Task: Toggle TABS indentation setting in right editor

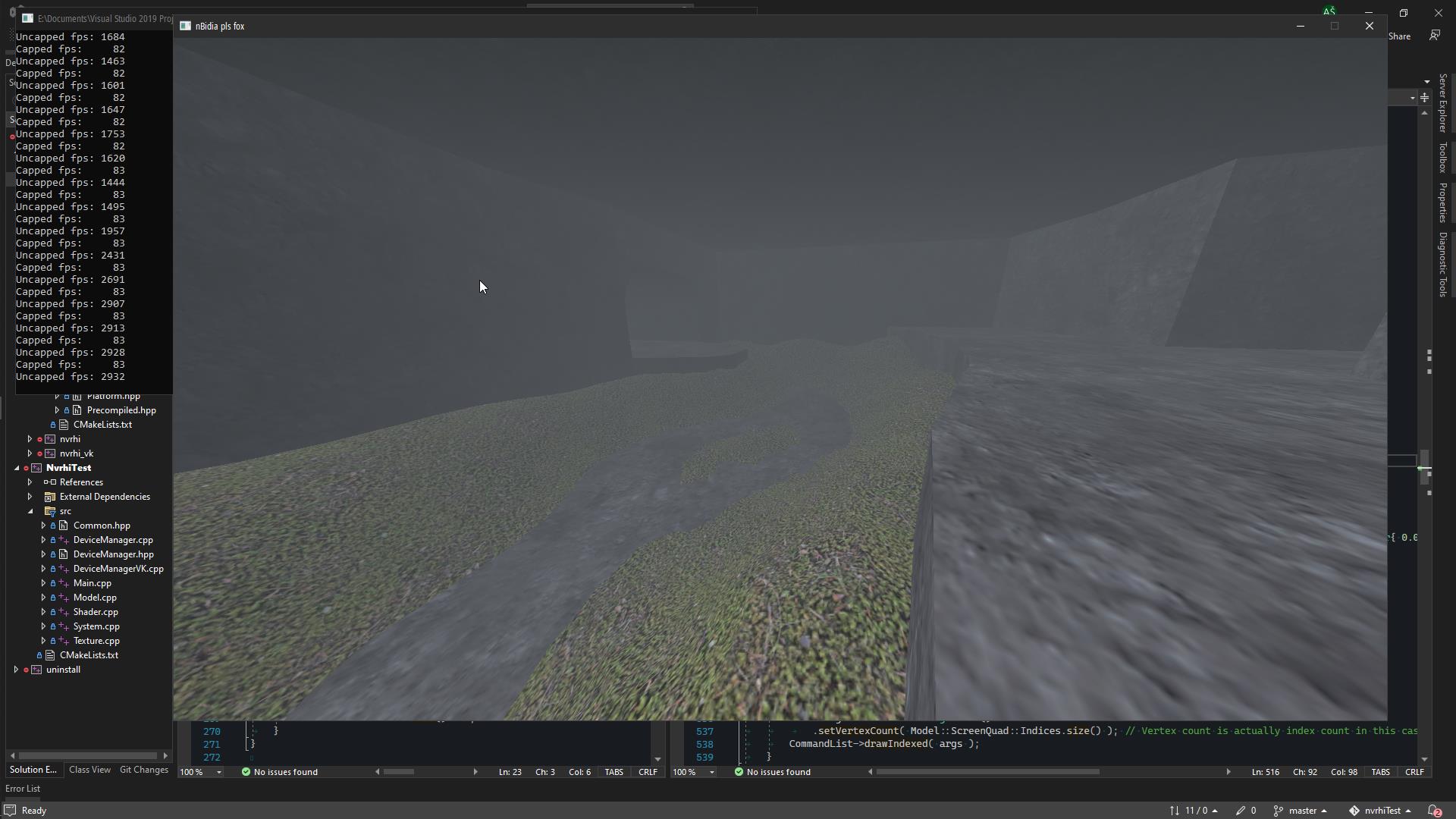Action: 1380,772
